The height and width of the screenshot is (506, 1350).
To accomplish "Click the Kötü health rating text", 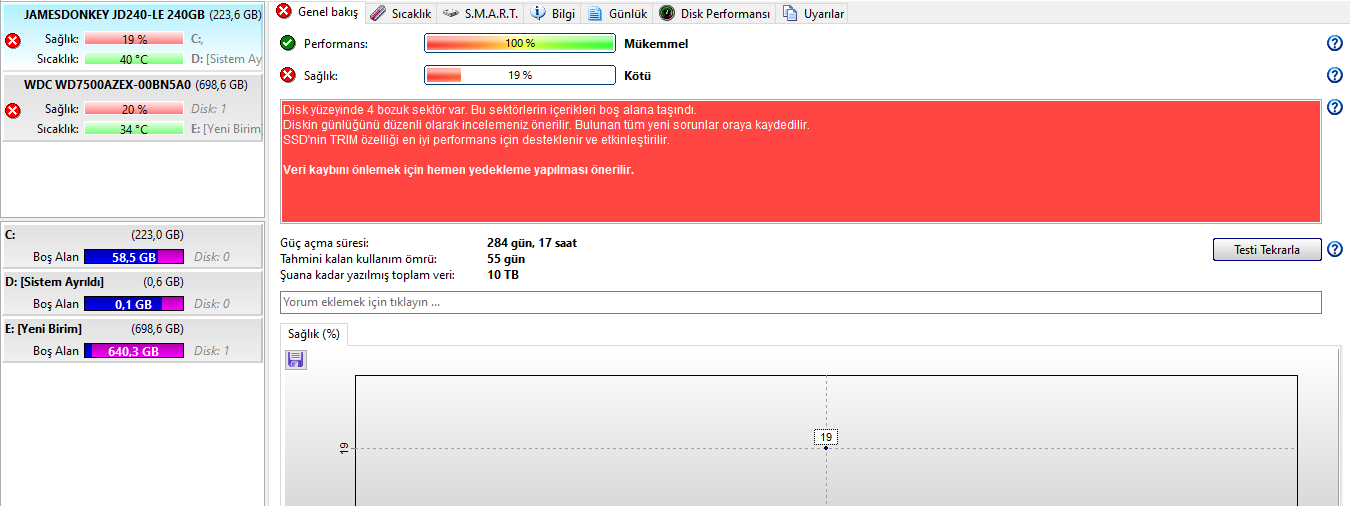I will [x=638, y=76].
